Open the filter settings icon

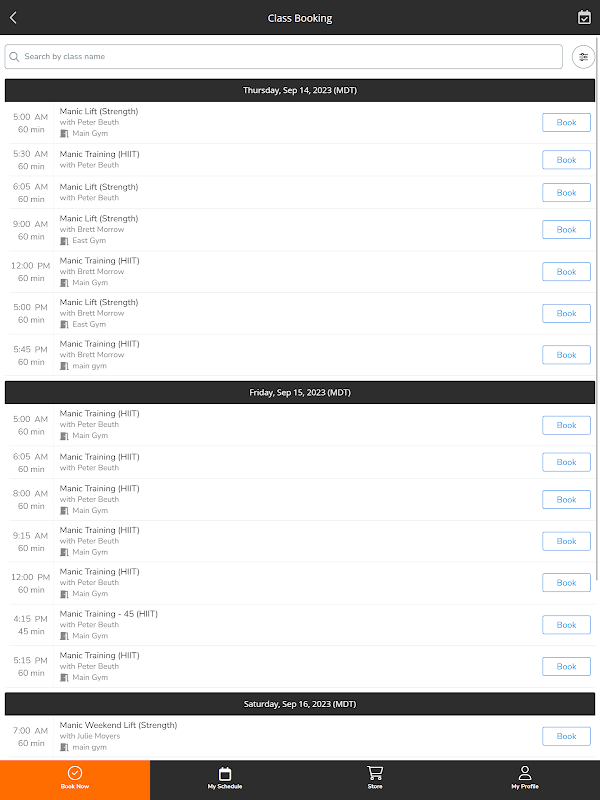(583, 57)
